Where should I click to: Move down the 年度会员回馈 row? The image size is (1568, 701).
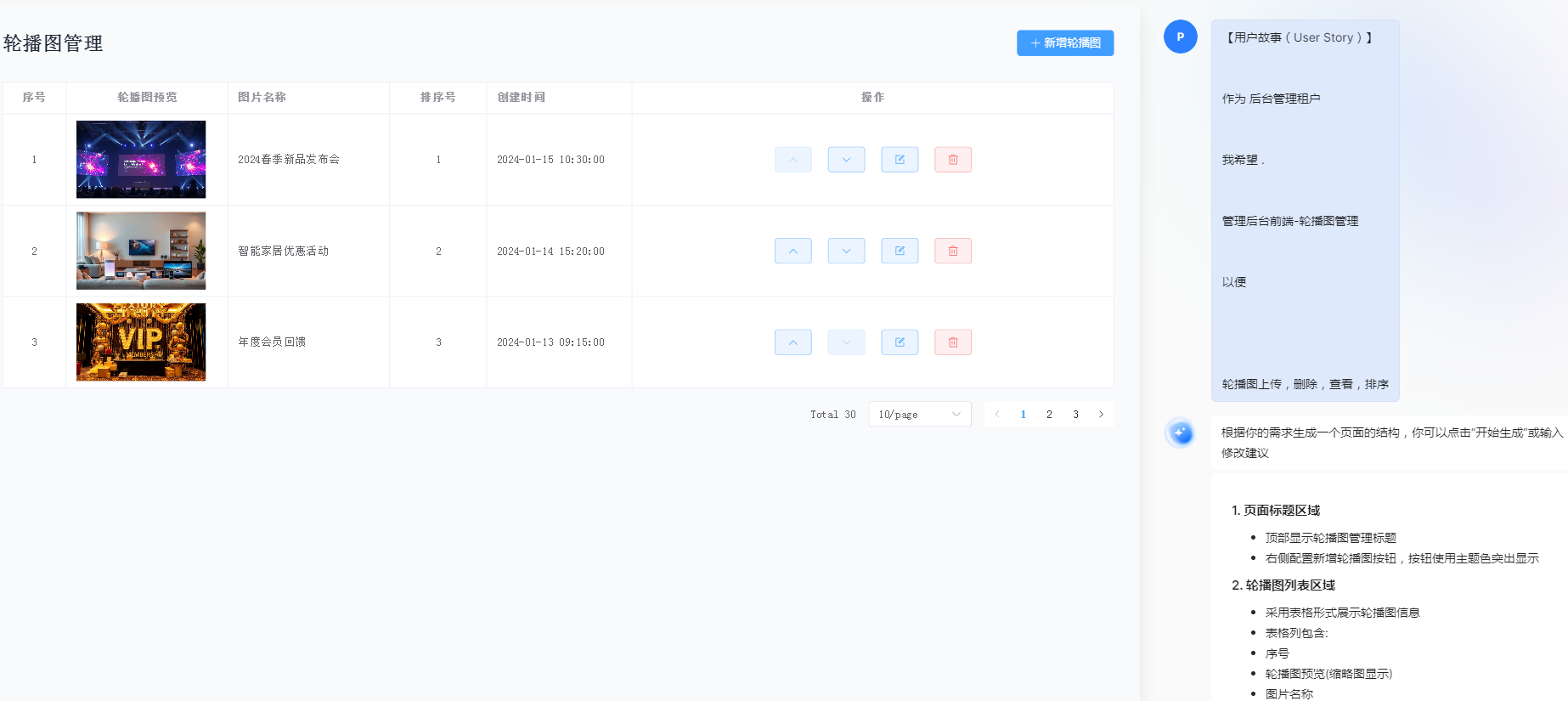point(846,342)
